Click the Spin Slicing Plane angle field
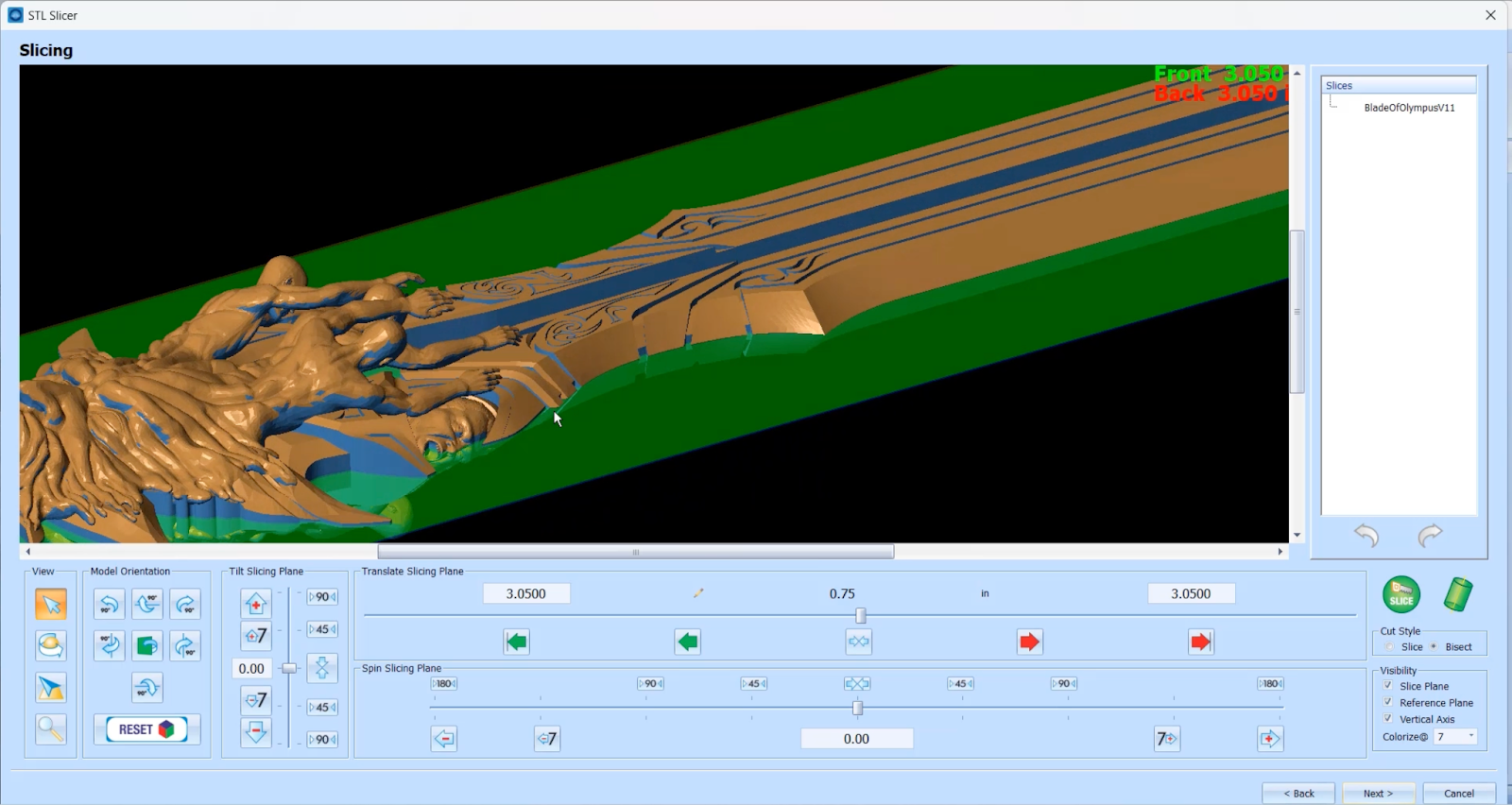Screen dimensions: 1512x805 pyautogui.click(x=856, y=739)
